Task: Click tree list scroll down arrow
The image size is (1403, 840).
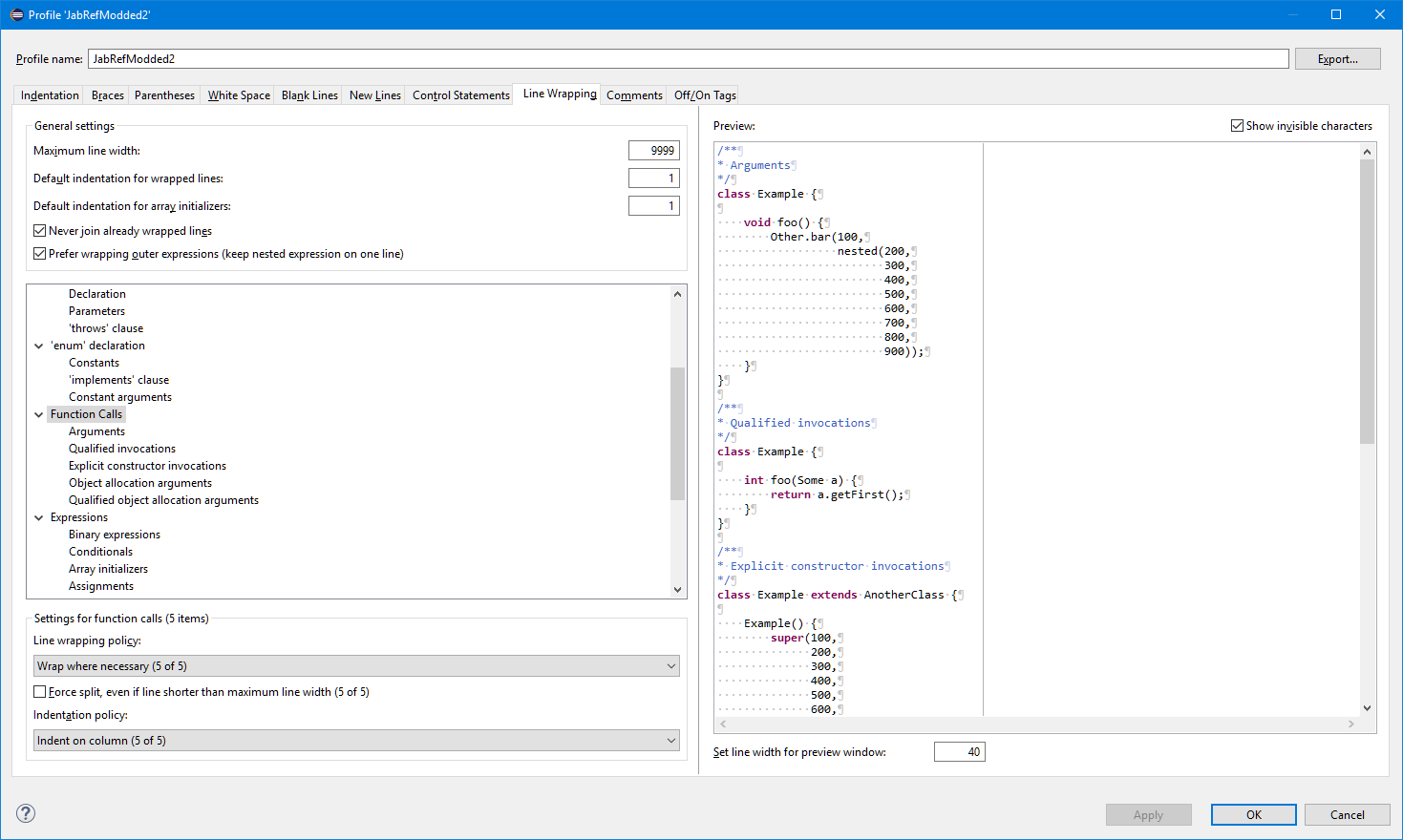Action: tap(678, 590)
